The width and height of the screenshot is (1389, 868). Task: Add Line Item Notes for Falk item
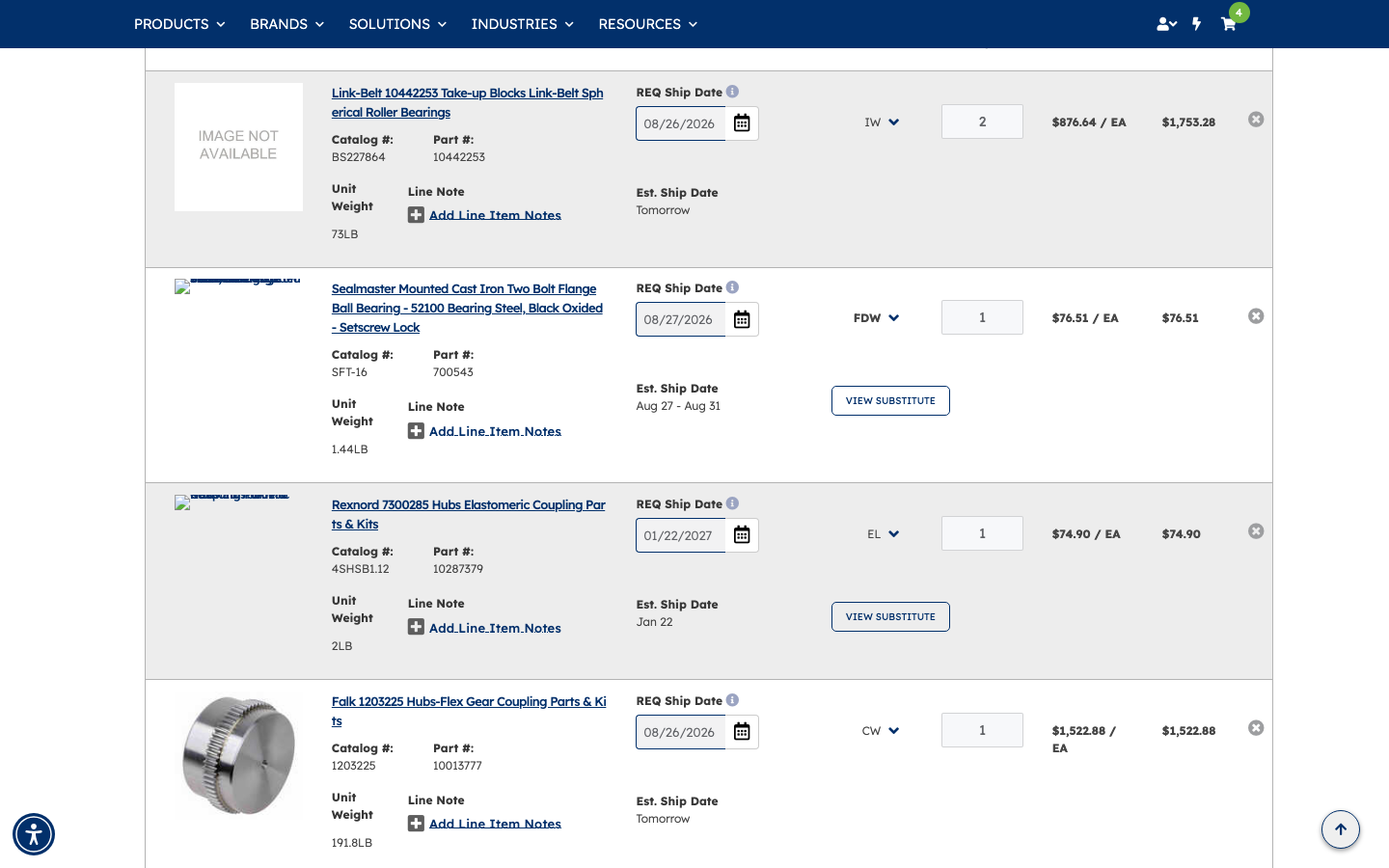pos(495,824)
